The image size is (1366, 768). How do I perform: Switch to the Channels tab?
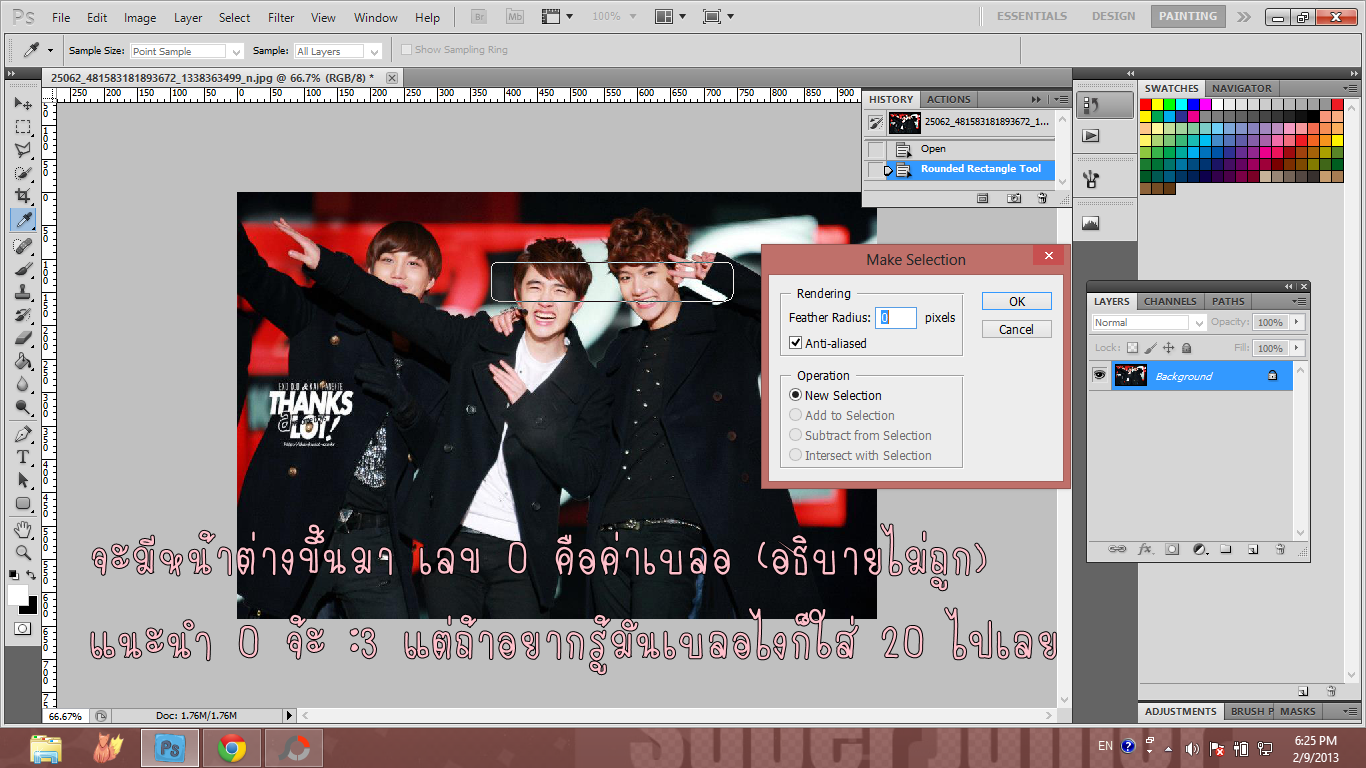(x=1170, y=301)
